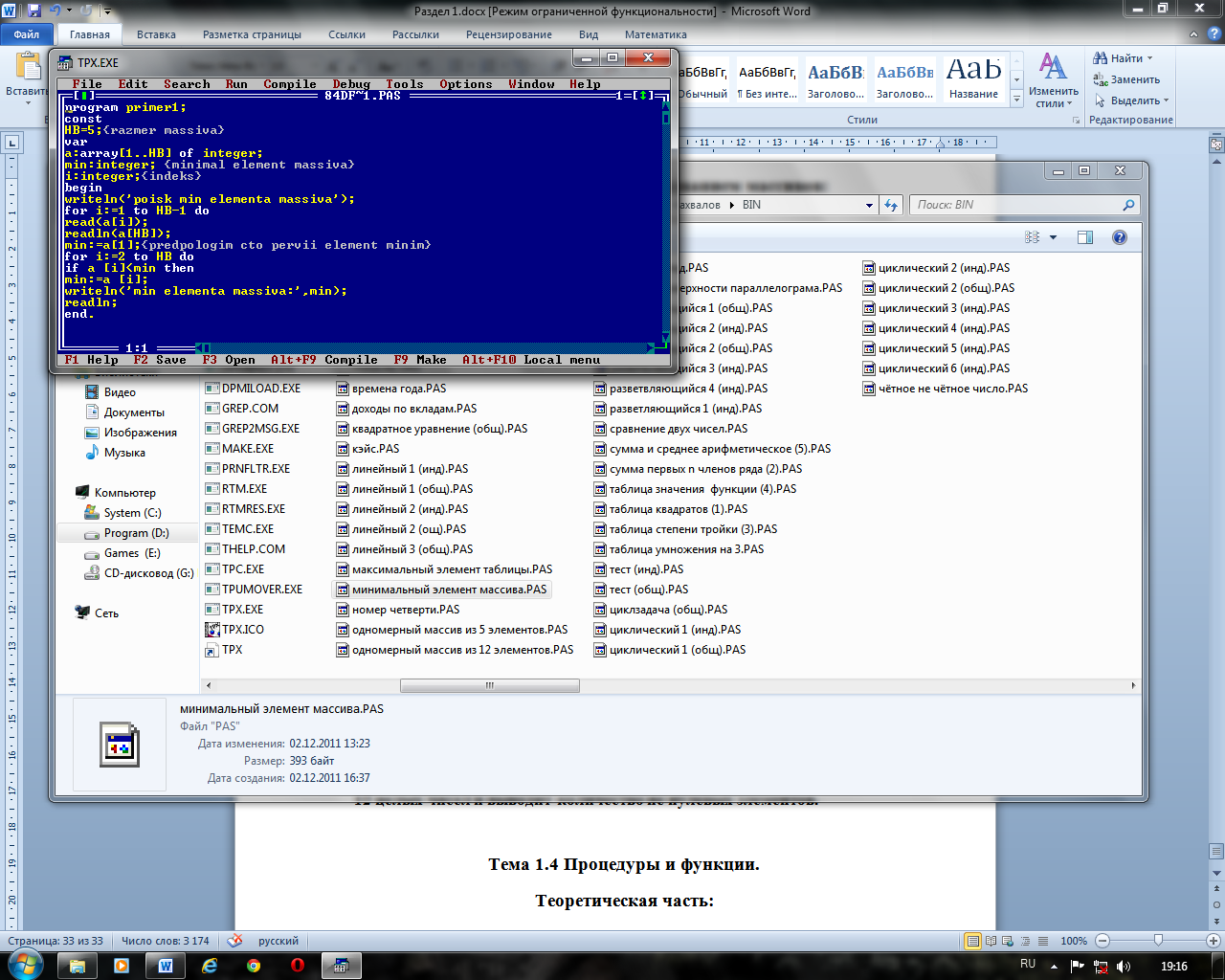Click the Replace (Заменить) button in Word

click(x=1126, y=79)
